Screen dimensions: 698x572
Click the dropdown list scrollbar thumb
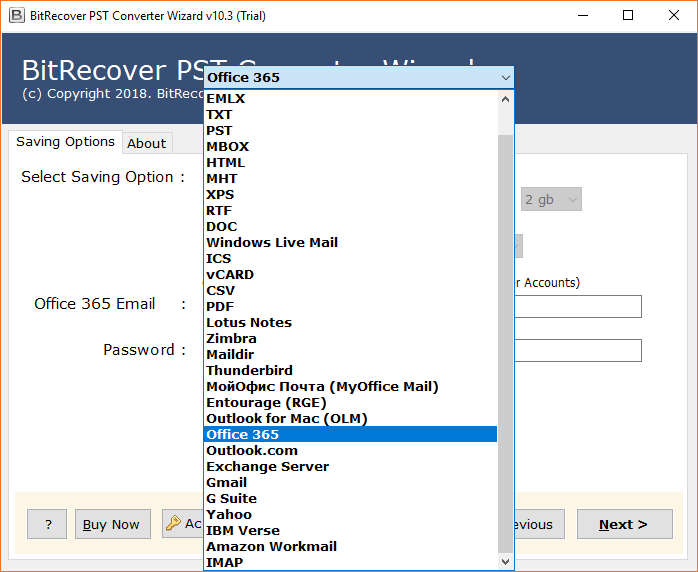(x=505, y=344)
